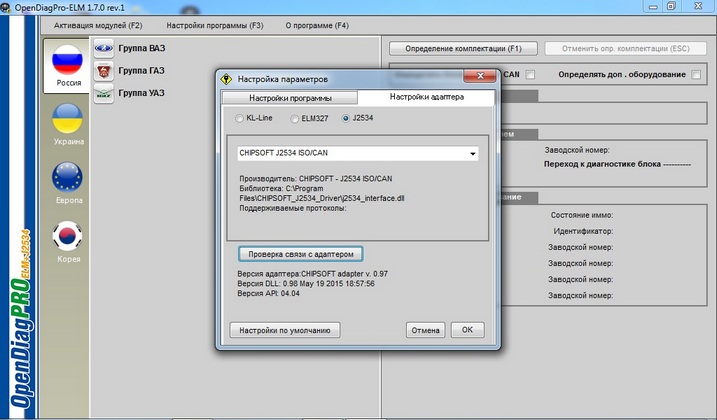Click the Отмена button
Image resolution: width=717 pixels, height=420 pixels.
(425, 330)
